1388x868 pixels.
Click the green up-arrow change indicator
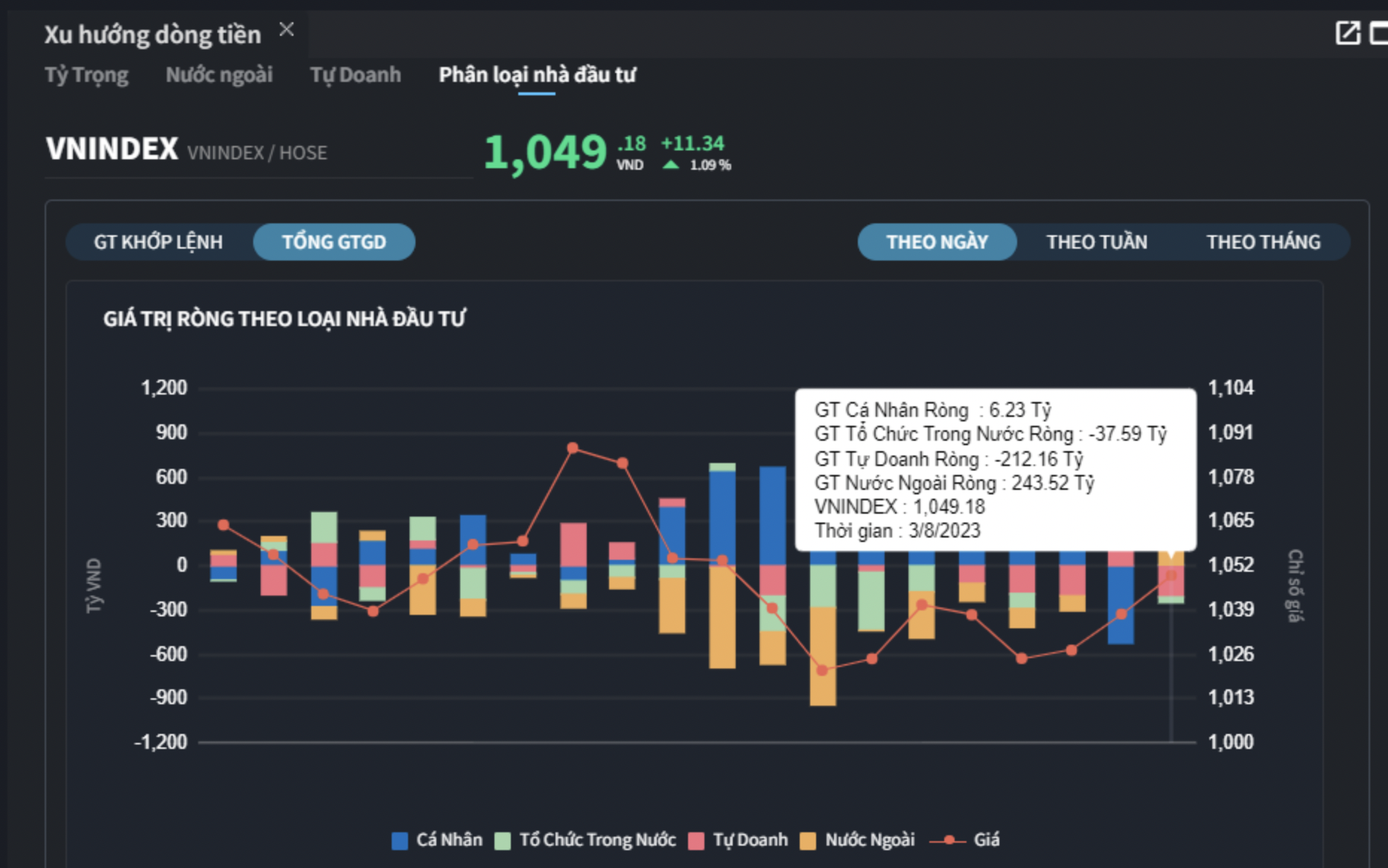click(671, 165)
